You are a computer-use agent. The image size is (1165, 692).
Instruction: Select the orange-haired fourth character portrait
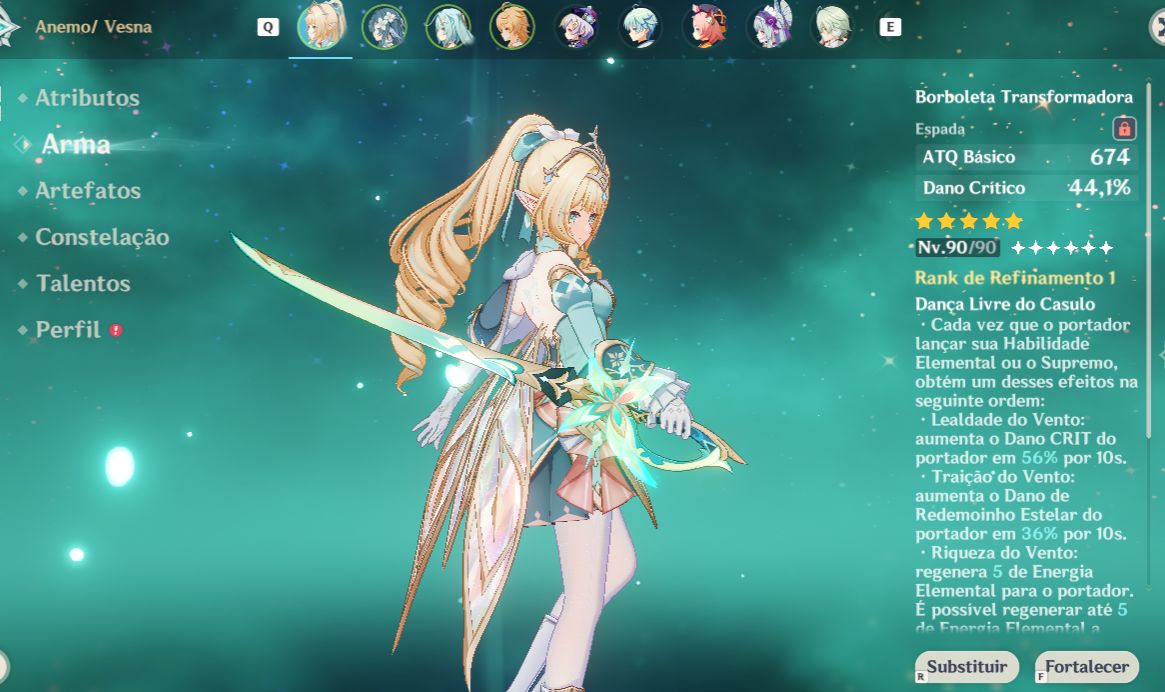click(512, 27)
